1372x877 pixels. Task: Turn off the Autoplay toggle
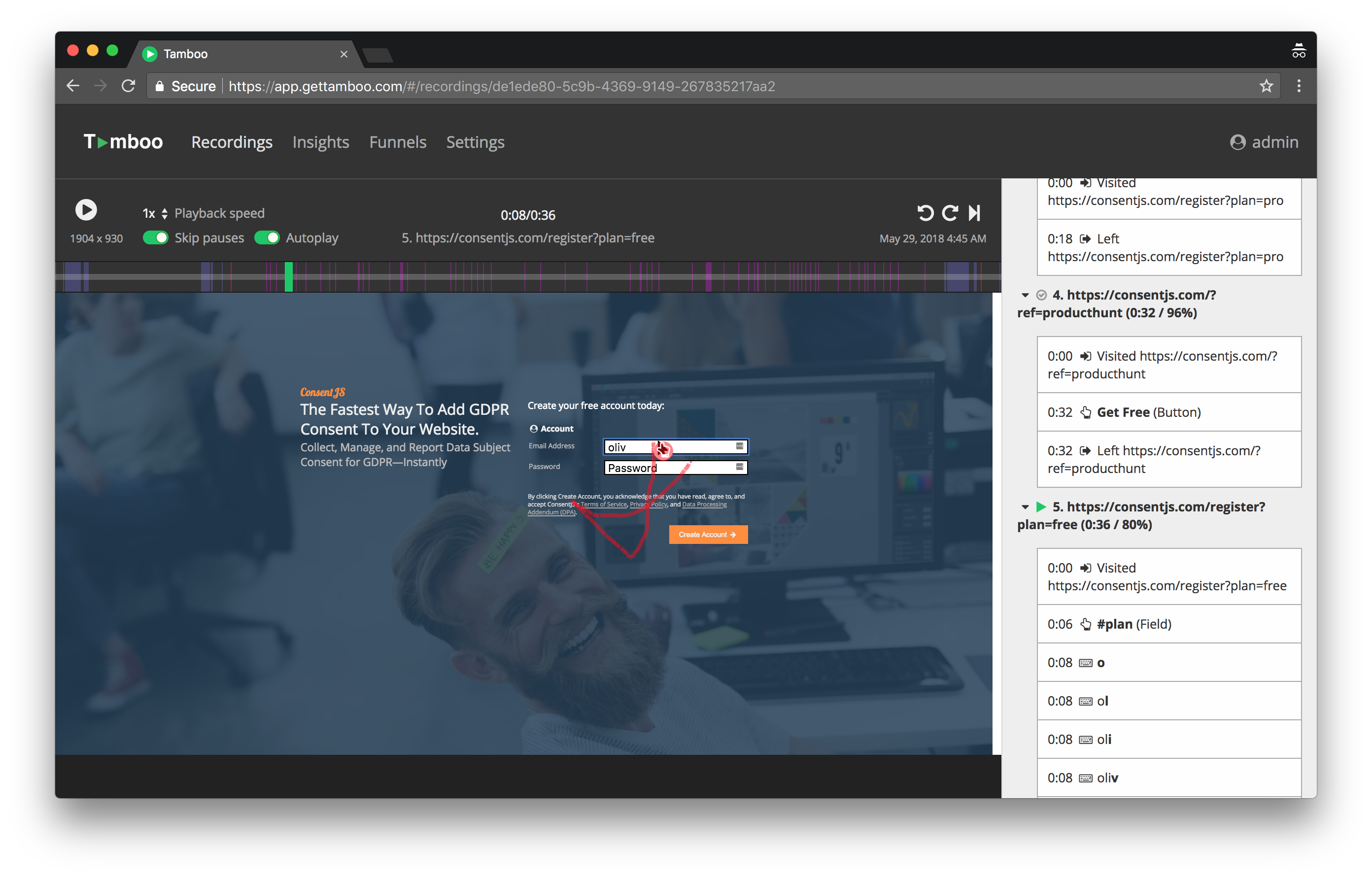tap(267, 237)
